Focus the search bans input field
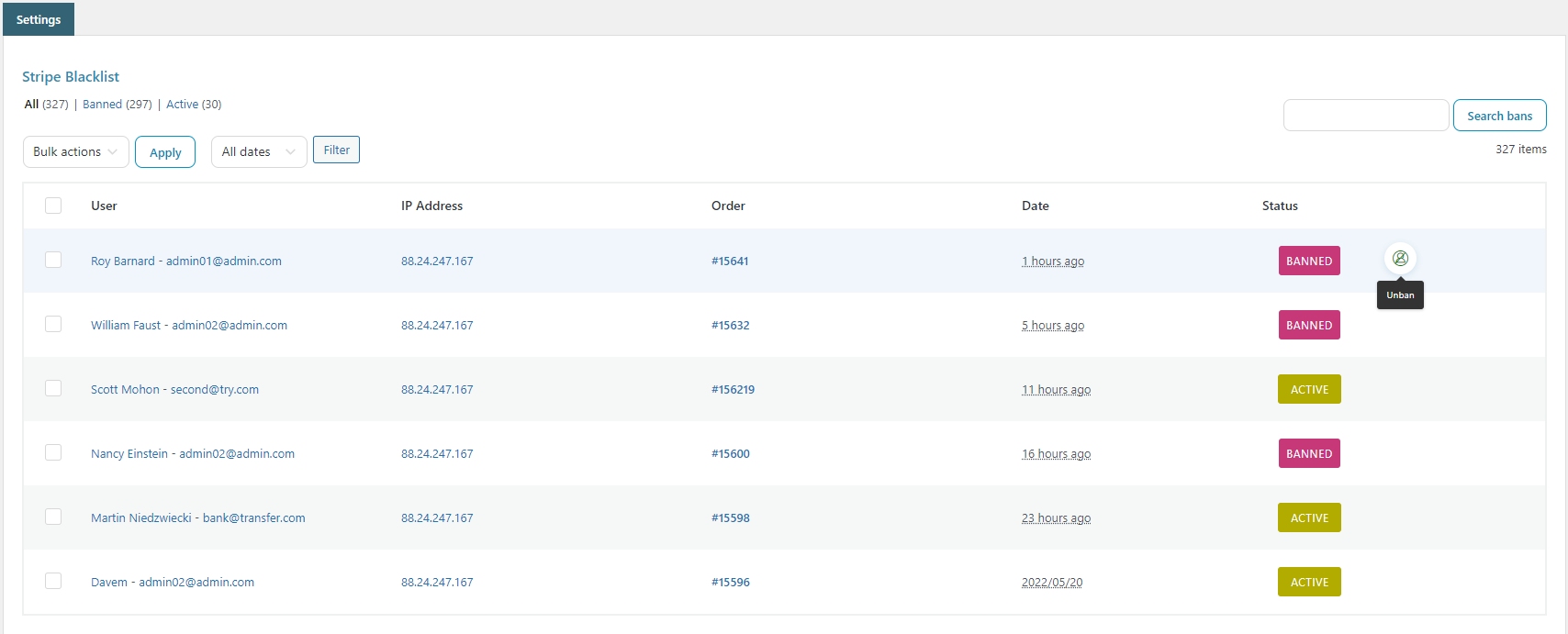 tap(1365, 116)
